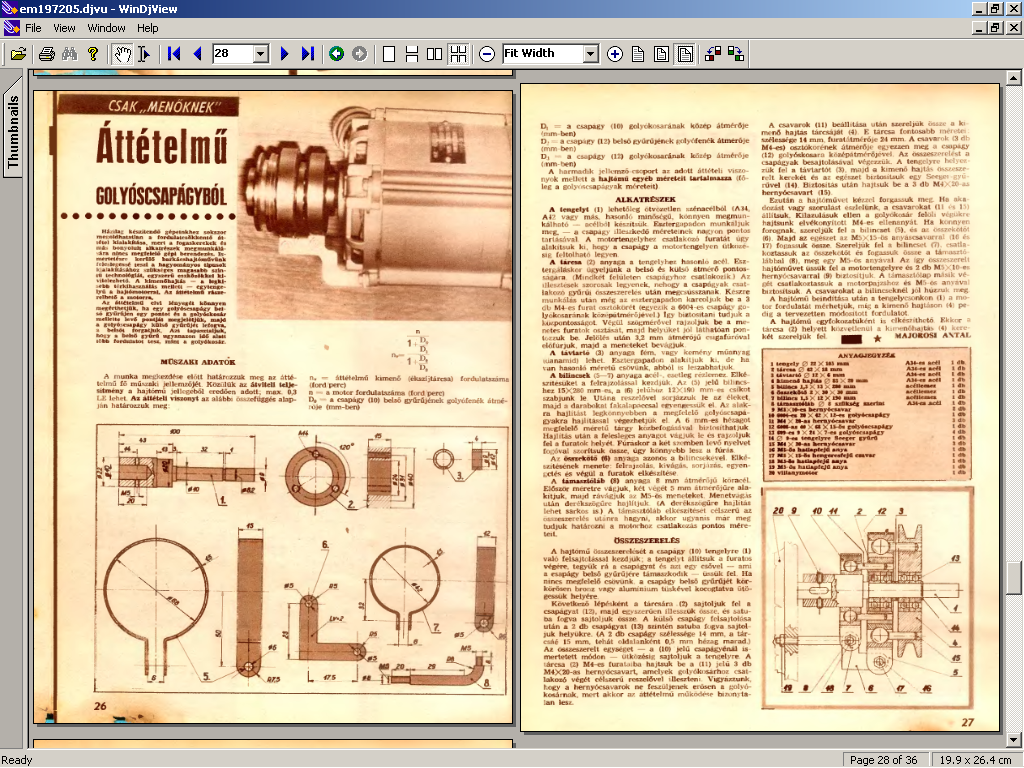Jump to the last page
1024x768 pixels.
pyautogui.click(x=307, y=54)
